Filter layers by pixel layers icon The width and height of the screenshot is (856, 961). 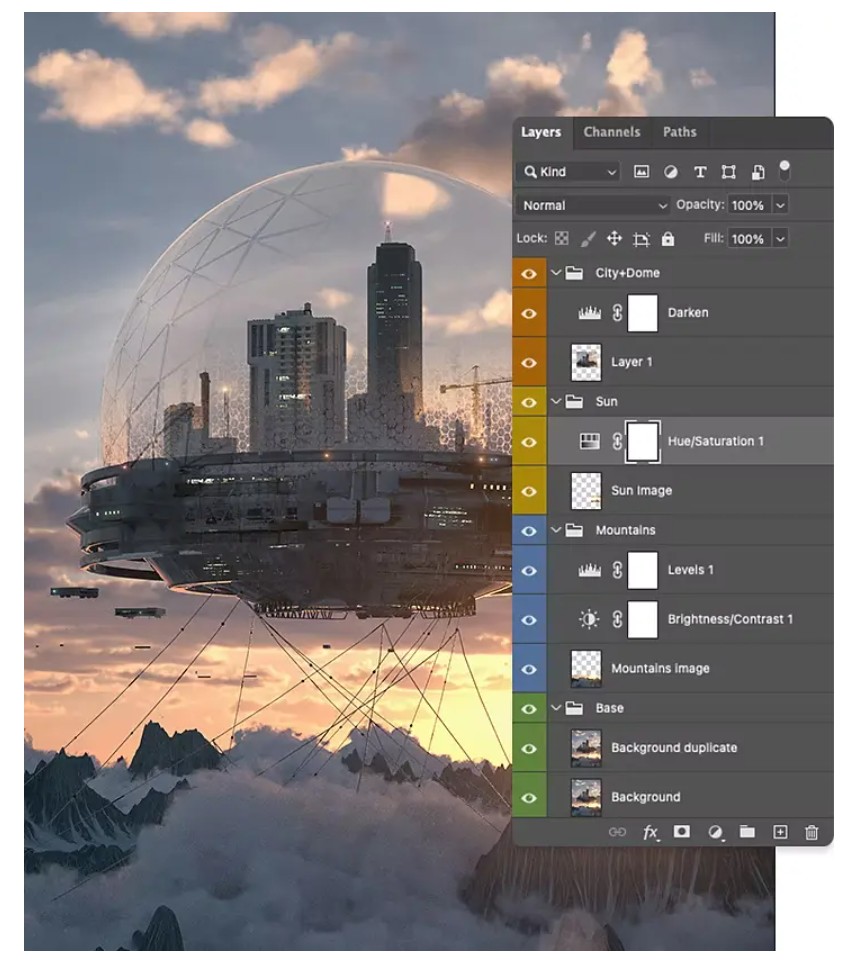(x=642, y=172)
